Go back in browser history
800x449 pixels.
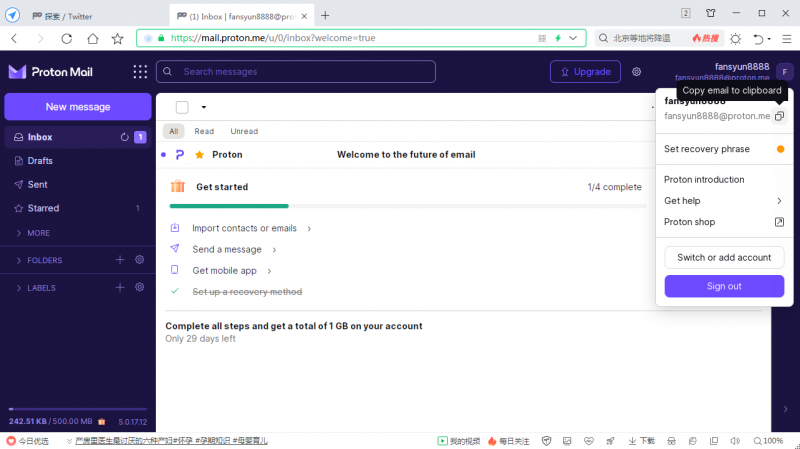(x=14, y=39)
